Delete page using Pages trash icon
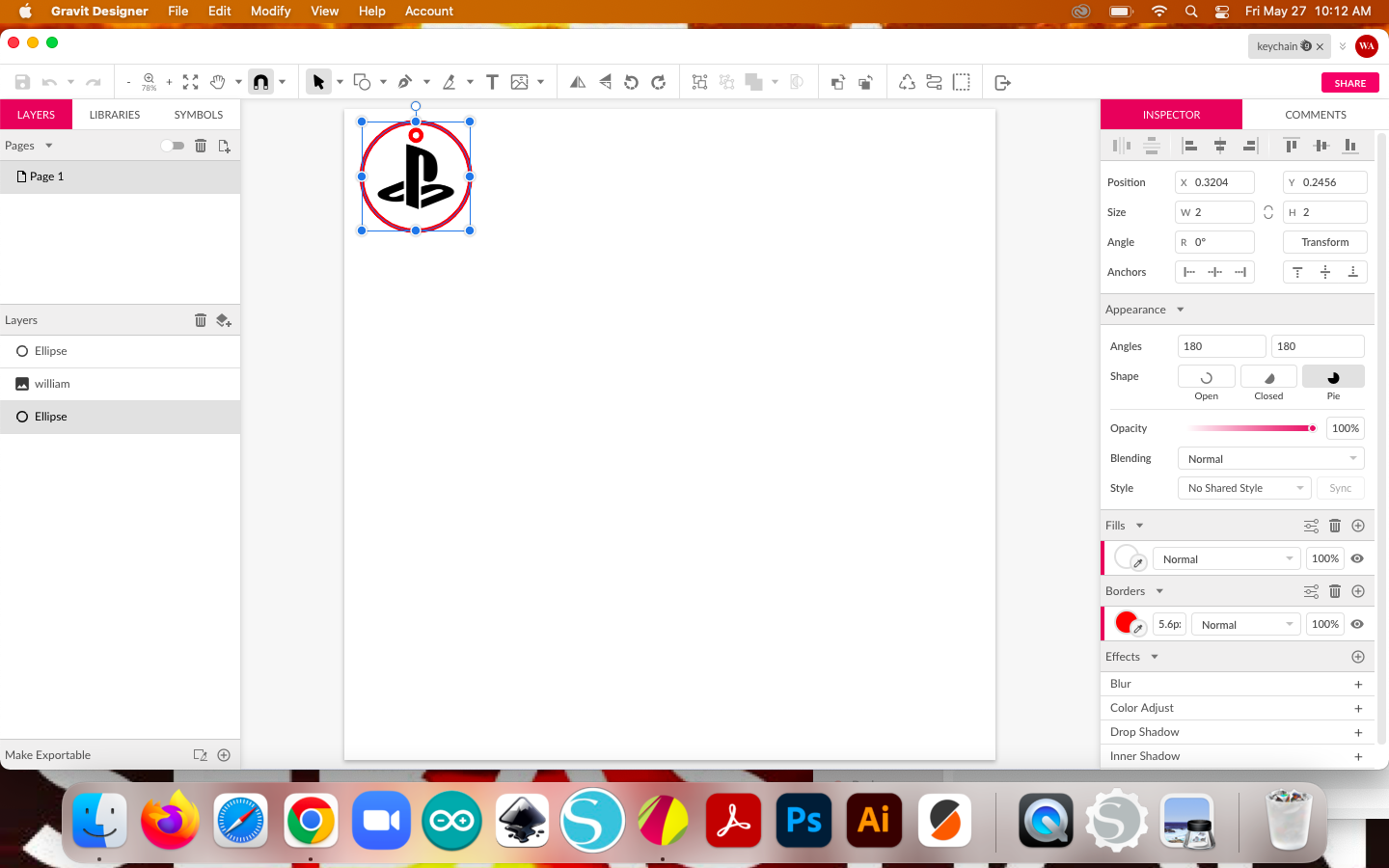The height and width of the screenshot is (868, 1389). tap(201, 146)
